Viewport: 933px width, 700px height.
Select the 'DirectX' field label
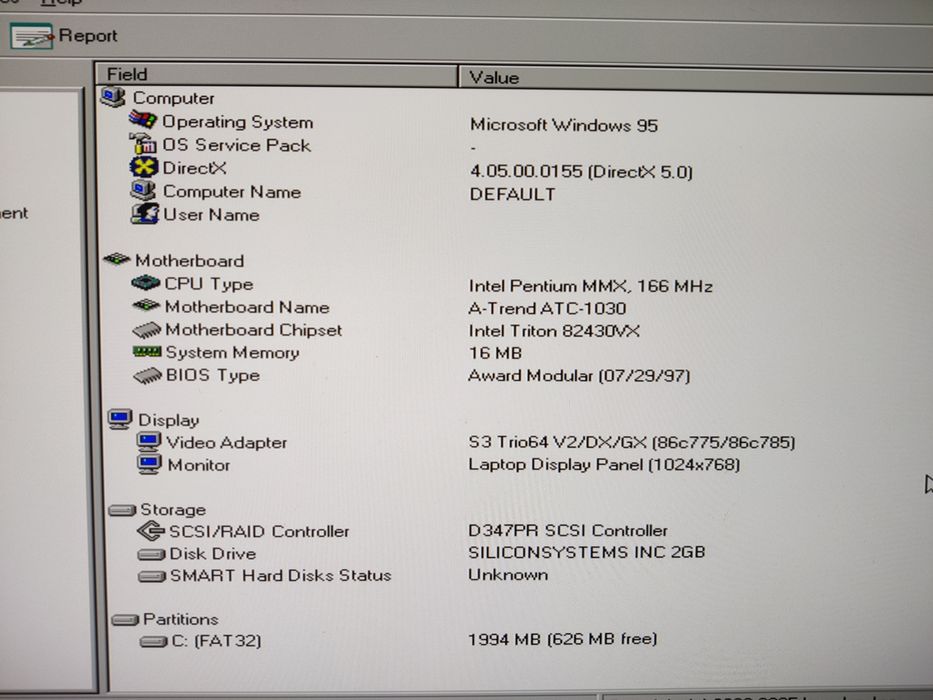tap(194, 168)
